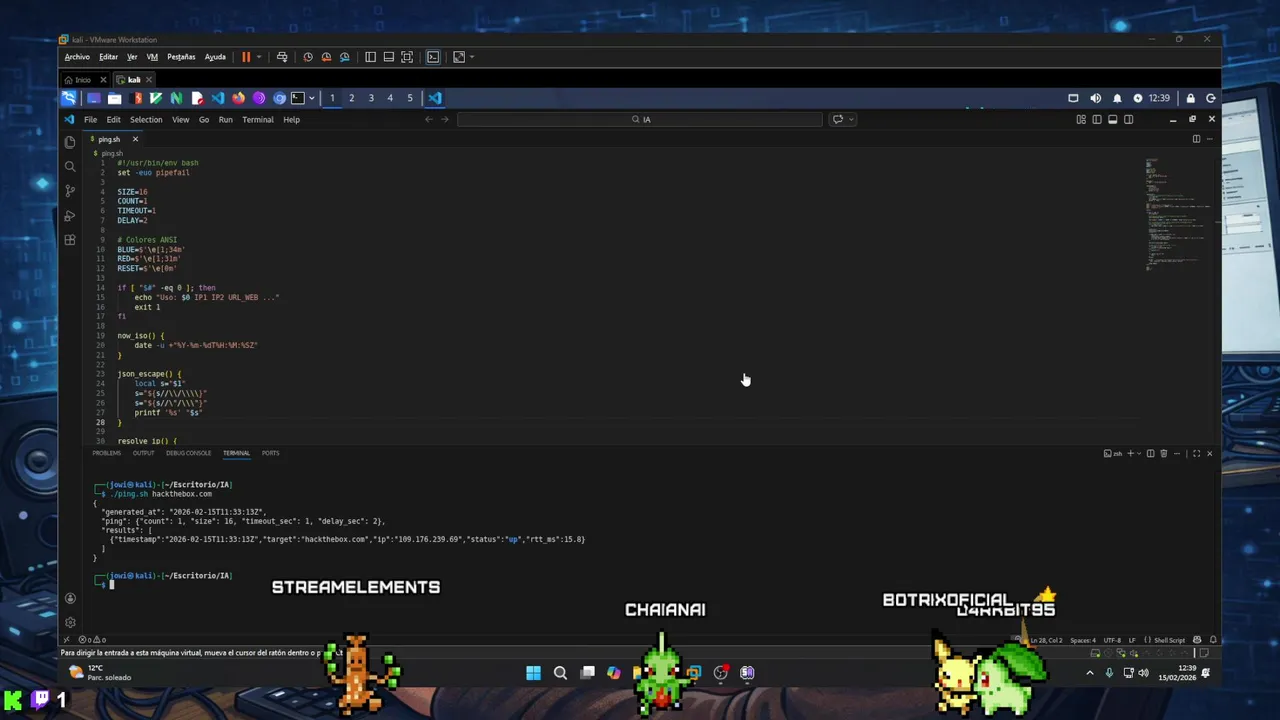Launch the terminal emulator from Kali panel
The width and height of the screenshot is (1280, 720).
coord(298,98)
